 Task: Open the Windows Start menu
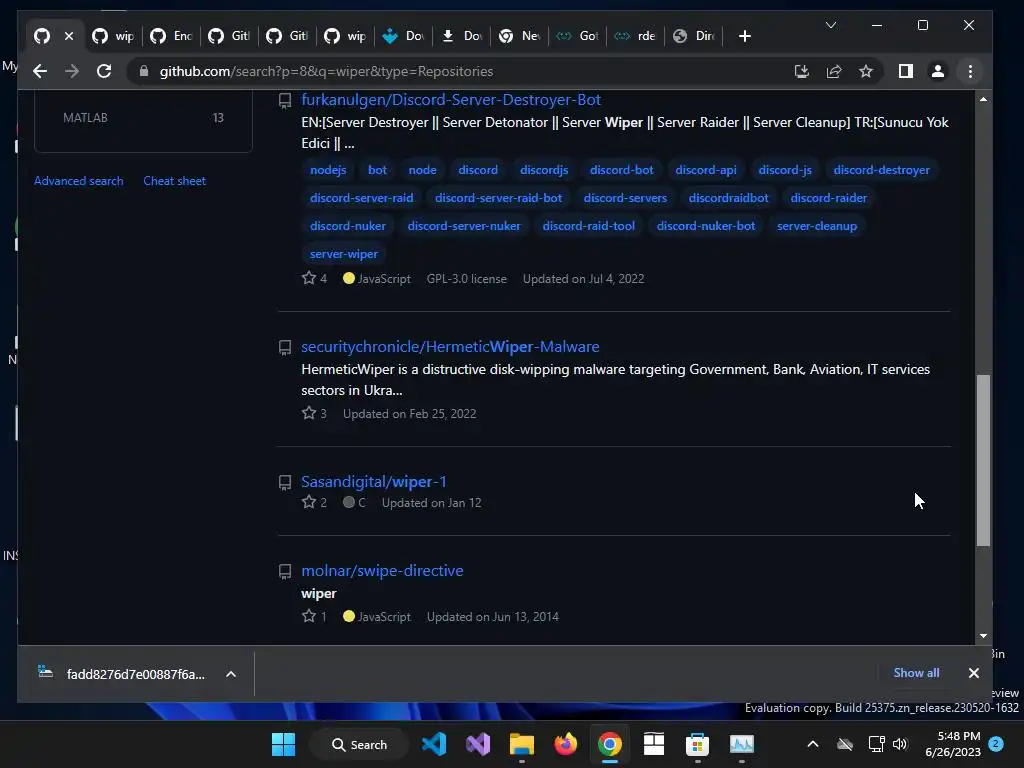click(x=283, y=744)
